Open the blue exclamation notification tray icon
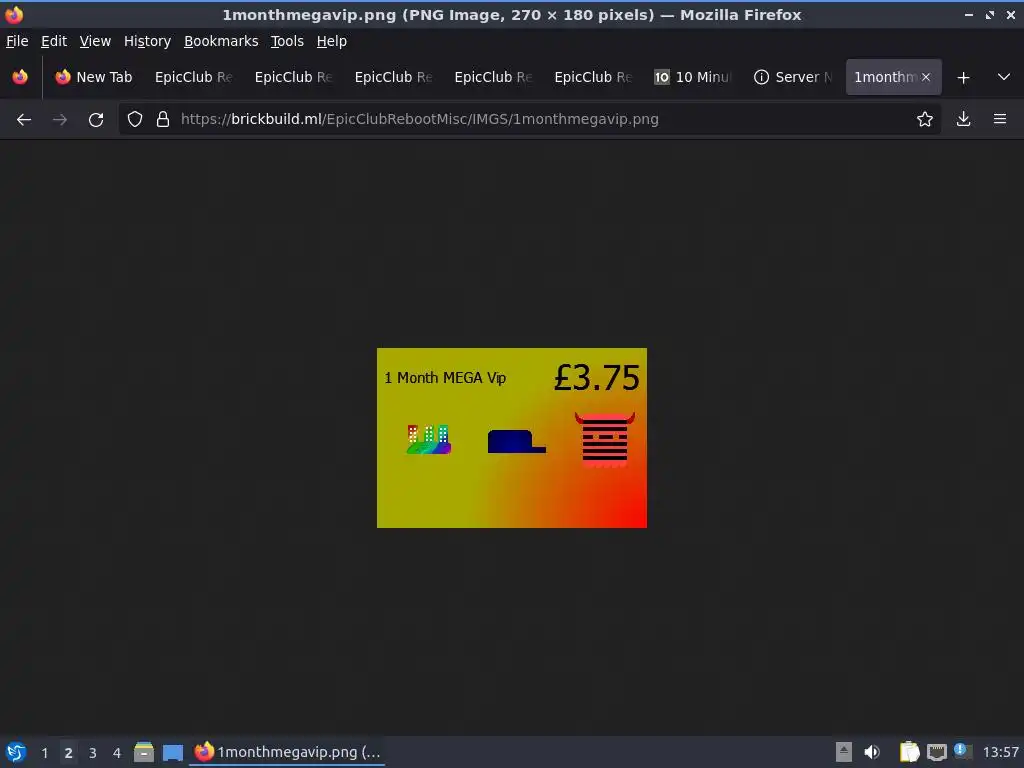 coord(963,752)
